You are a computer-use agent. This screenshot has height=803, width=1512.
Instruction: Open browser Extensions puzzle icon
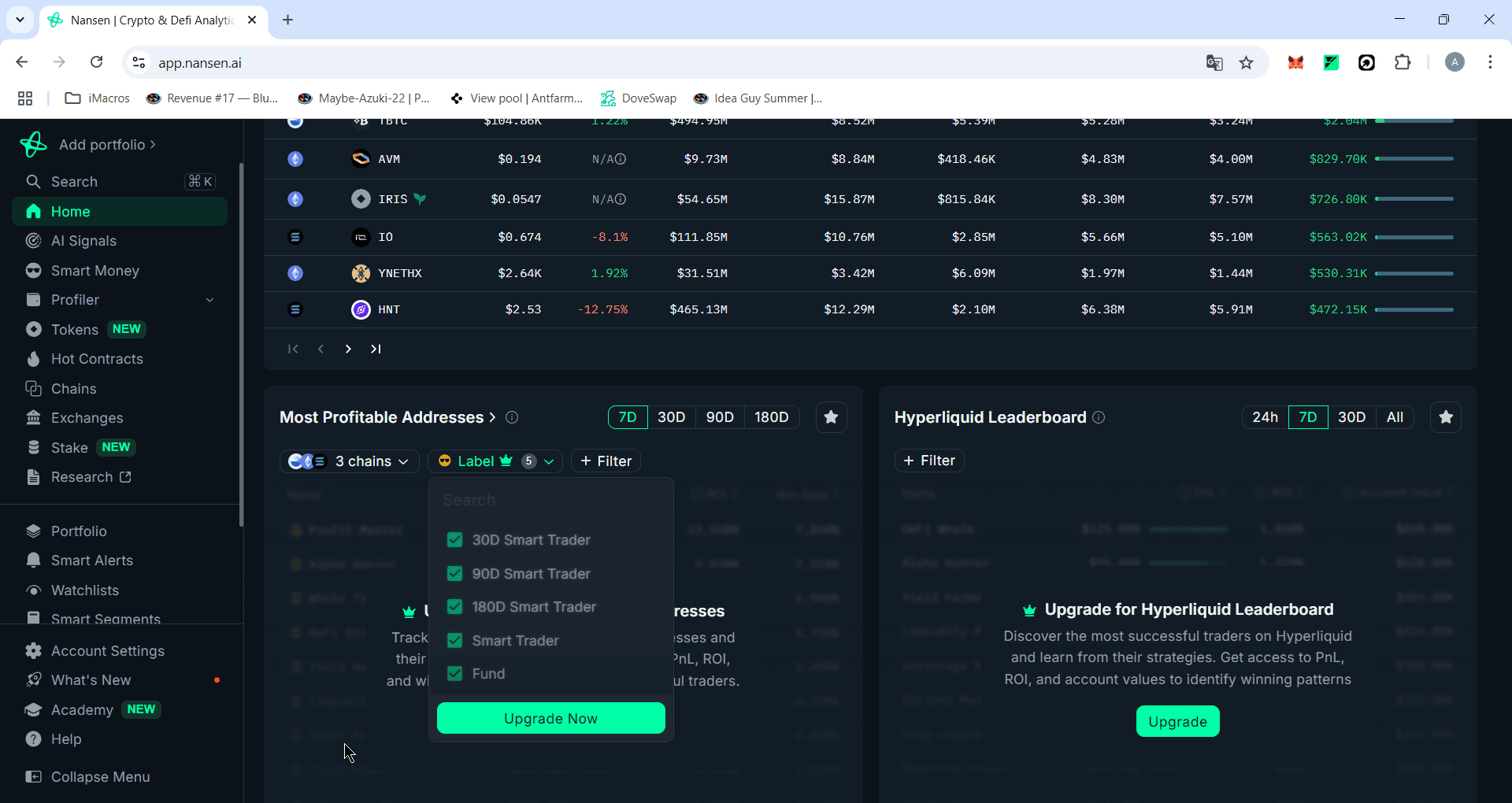pos(1403,63)
